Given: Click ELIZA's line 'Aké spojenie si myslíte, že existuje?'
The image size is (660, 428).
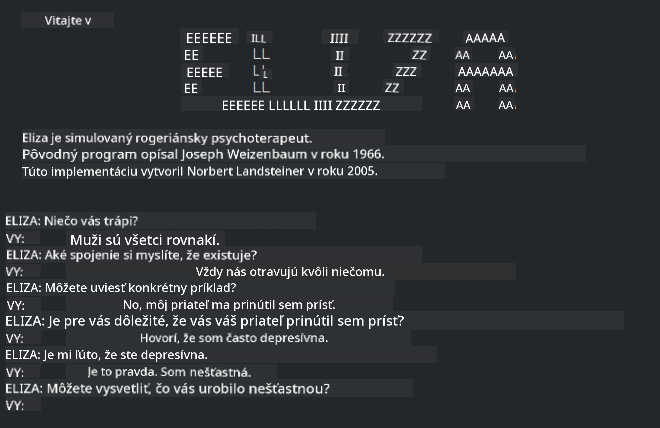Looking at the screenshot, I should click(131, 255).
